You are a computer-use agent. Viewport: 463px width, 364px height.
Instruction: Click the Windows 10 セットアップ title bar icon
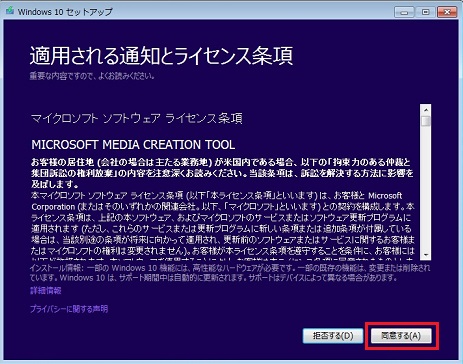tap(10, 11)
